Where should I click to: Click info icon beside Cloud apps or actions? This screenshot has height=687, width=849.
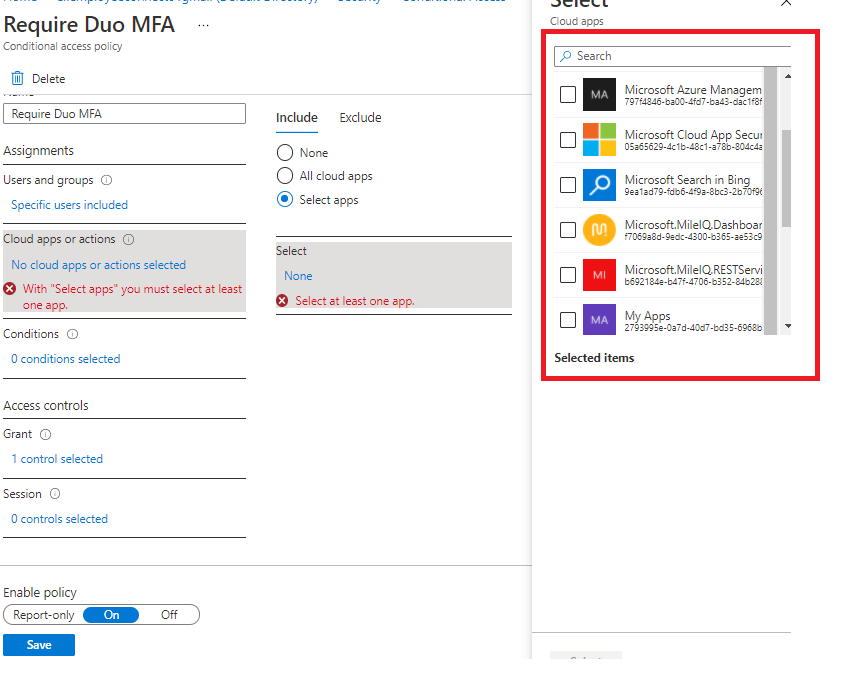128,239
